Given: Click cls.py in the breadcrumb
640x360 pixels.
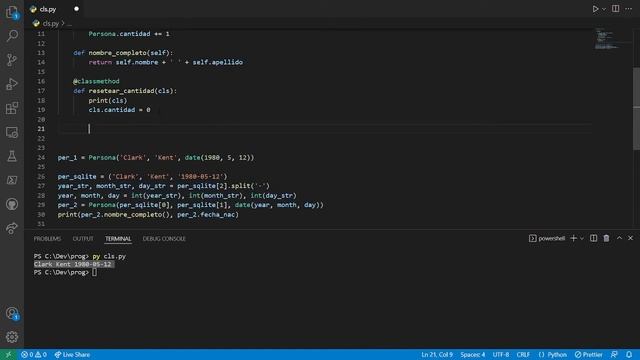Looking at the screenshot, I should click(51, 24).
